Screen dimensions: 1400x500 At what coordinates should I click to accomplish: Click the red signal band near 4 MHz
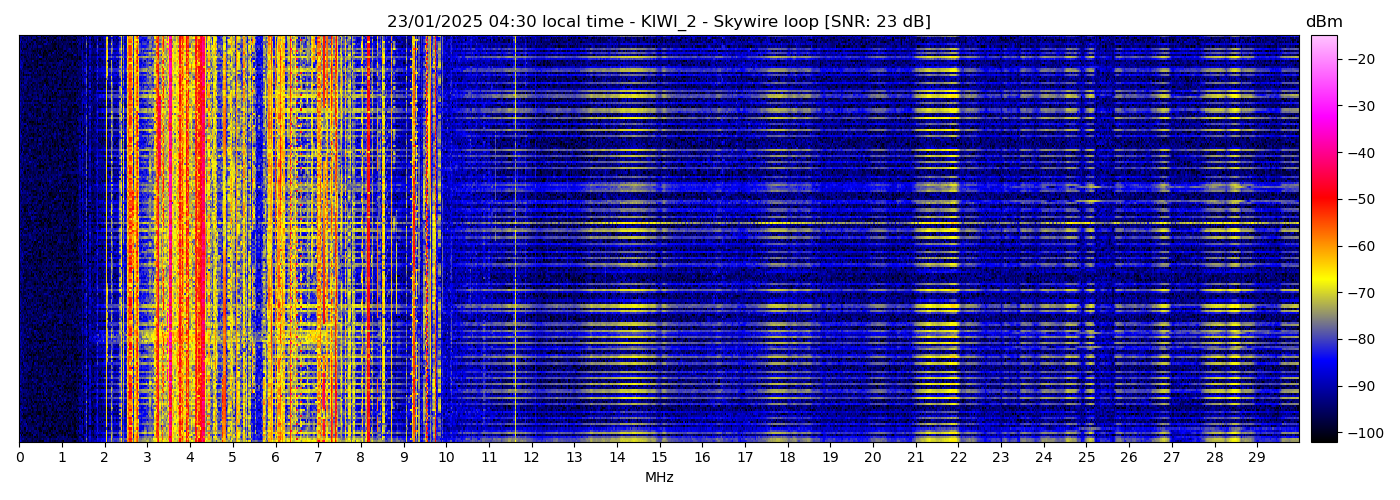coord(201,240)
